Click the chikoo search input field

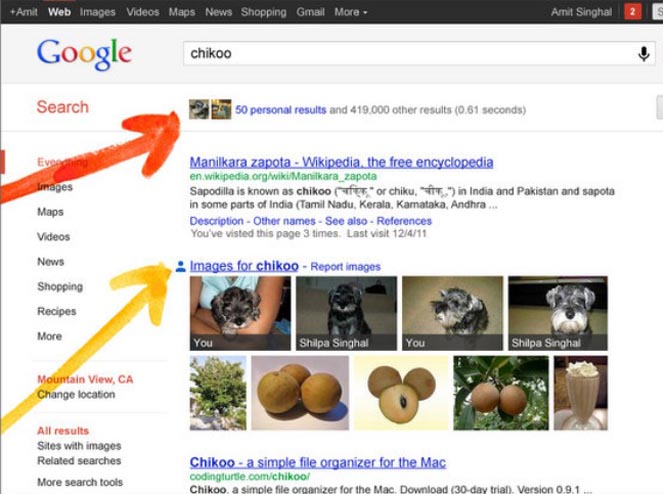(x=408, y=54)
